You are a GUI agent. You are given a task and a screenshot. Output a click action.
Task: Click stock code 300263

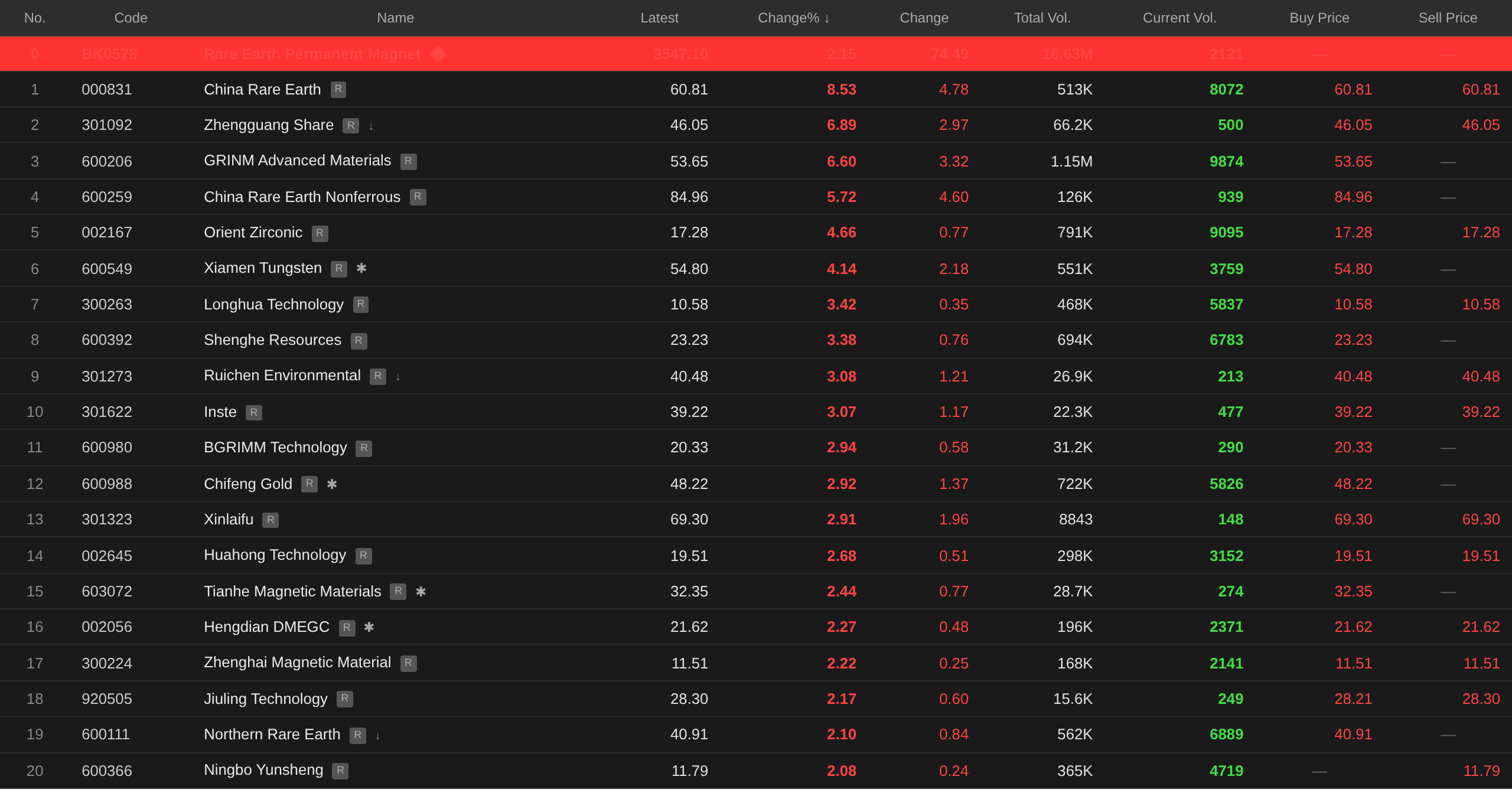point(107,305)
